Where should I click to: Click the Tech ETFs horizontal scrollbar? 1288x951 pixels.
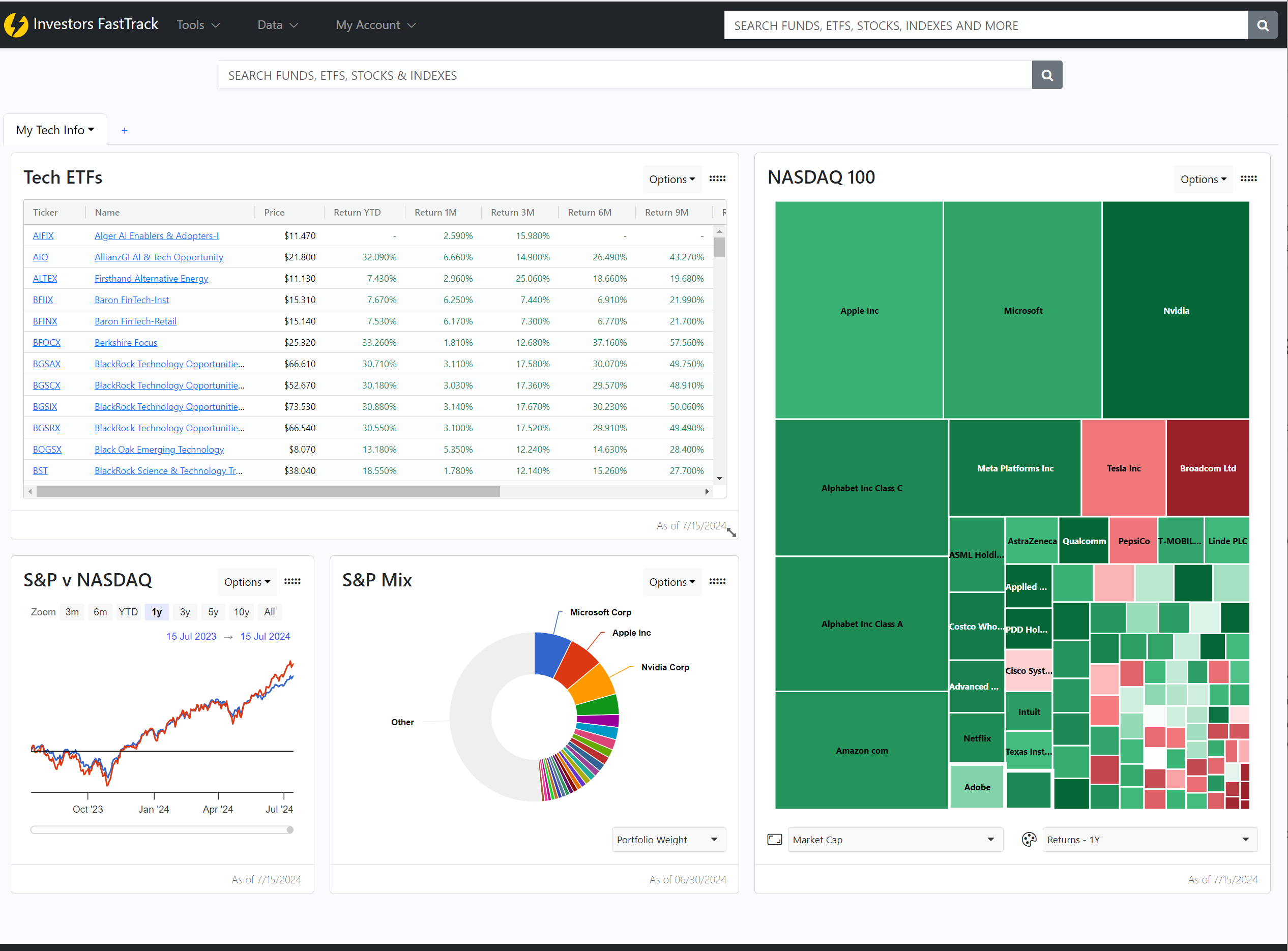point(268,492)
